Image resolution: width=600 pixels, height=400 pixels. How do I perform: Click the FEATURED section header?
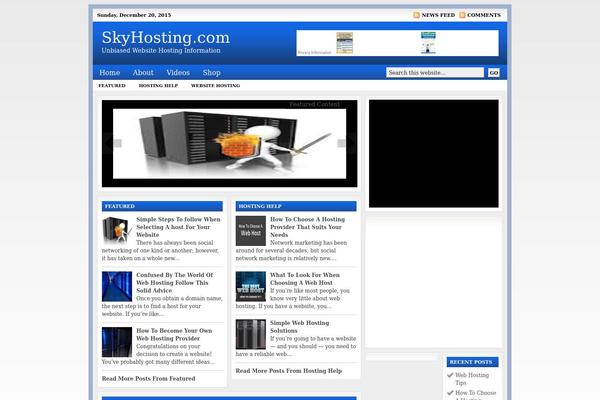pyautogui.click(x=162, y=206)
